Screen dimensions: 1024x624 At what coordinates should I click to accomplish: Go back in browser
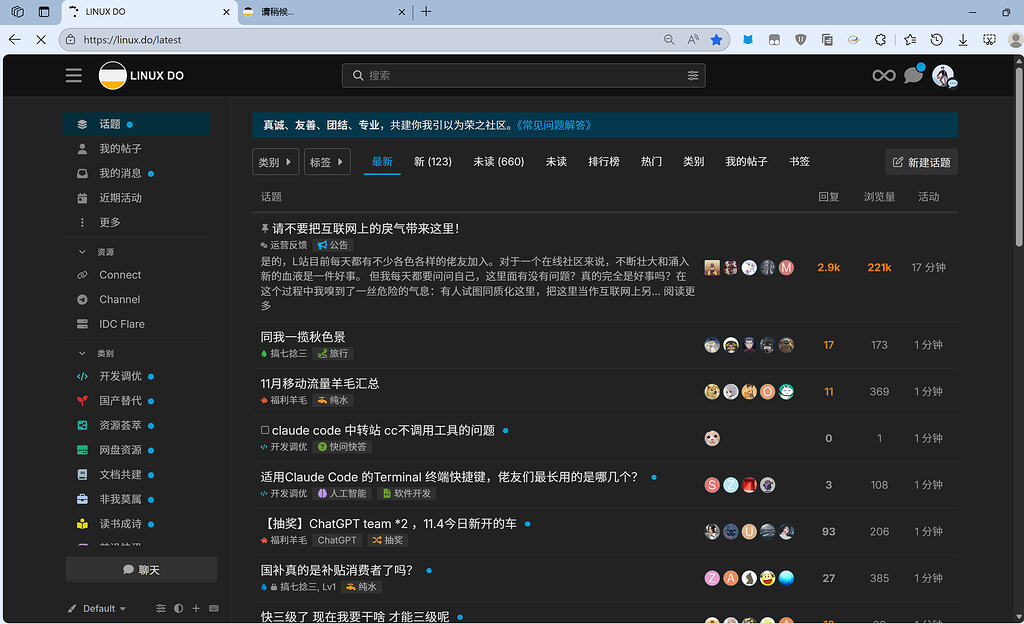point(14,40)
